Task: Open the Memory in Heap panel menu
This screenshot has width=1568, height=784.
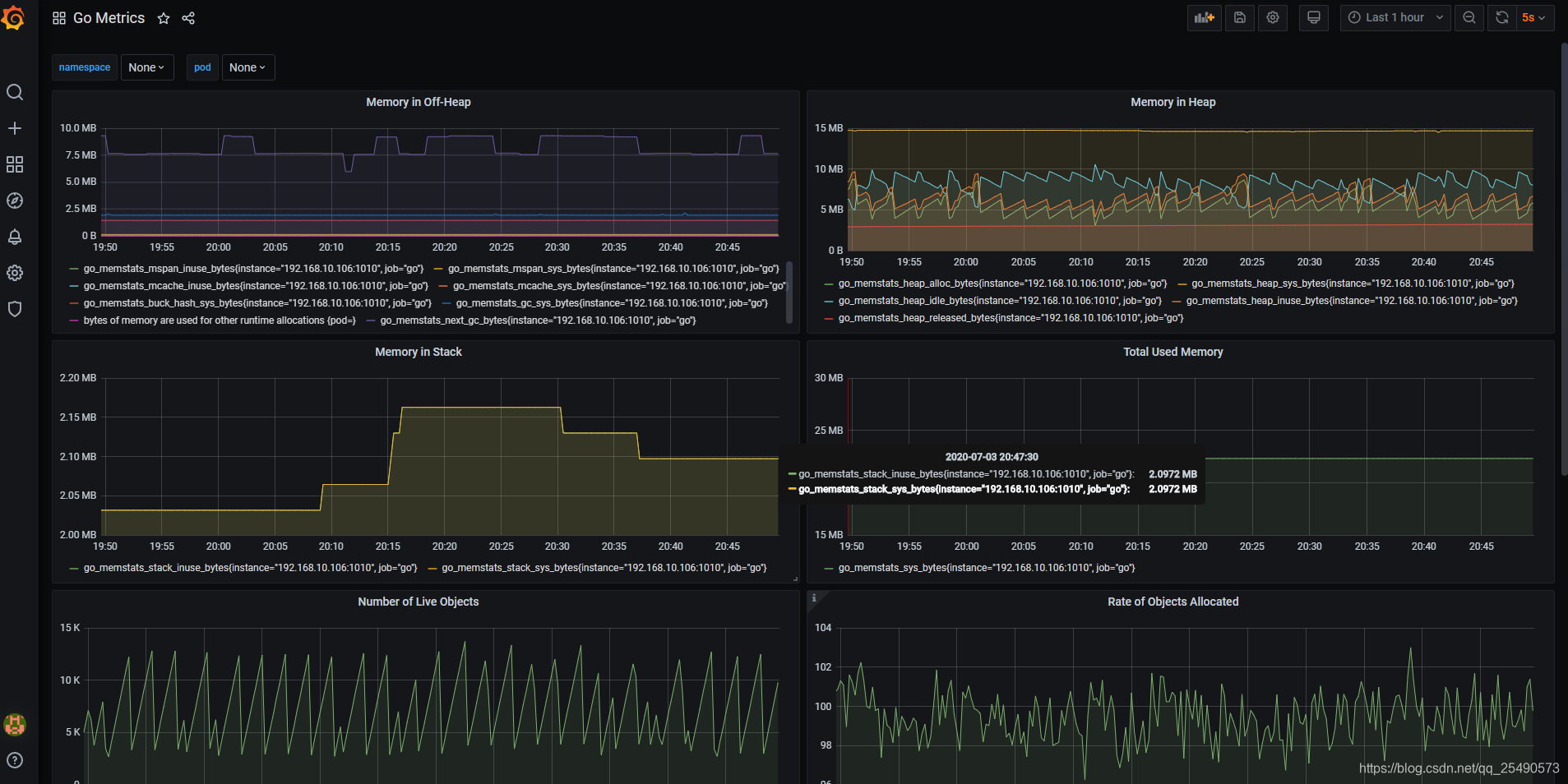Action: (1173, 102)
